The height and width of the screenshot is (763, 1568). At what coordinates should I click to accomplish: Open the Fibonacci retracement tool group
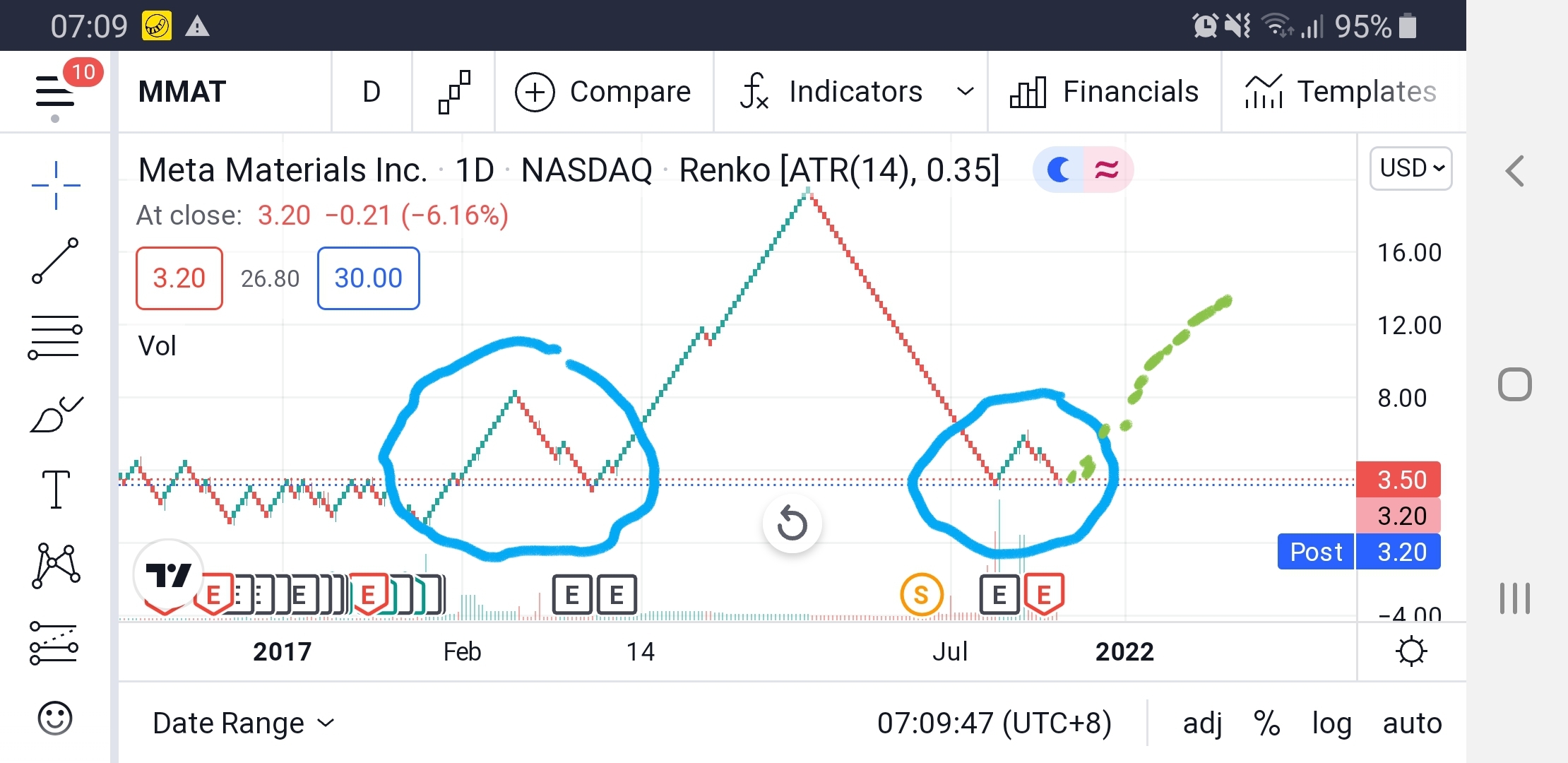tap(55, 337)
